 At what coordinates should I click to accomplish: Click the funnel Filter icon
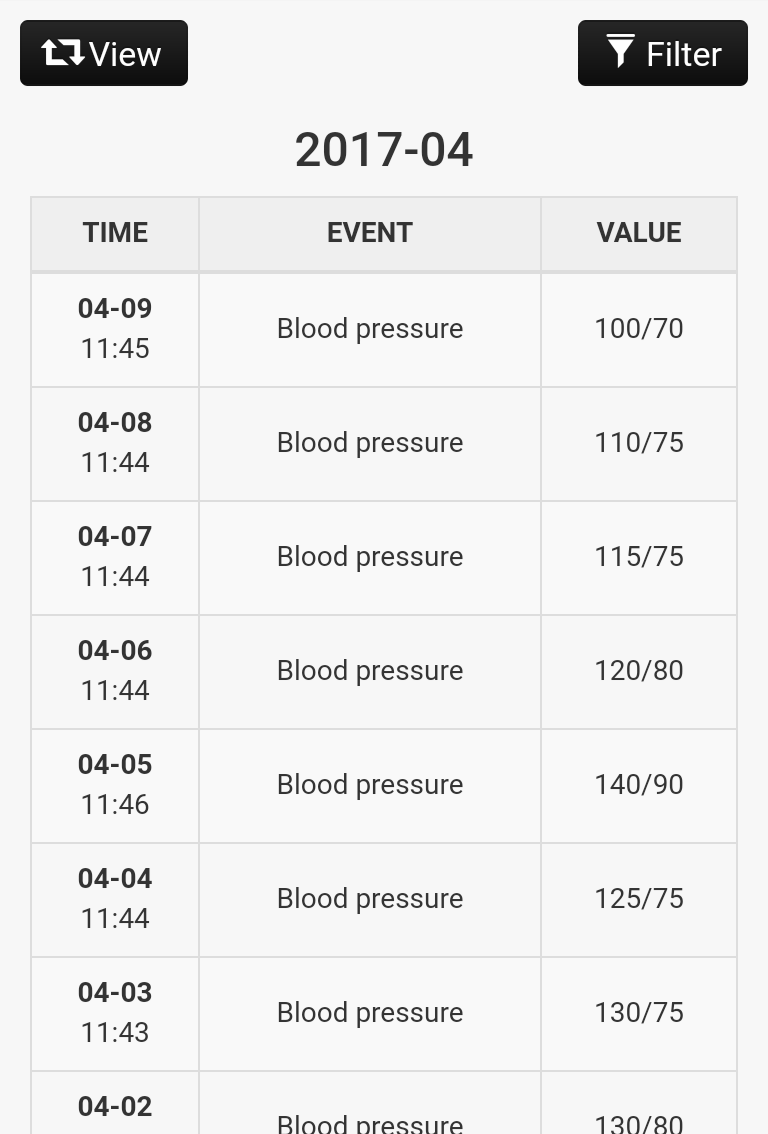[620, 51]
